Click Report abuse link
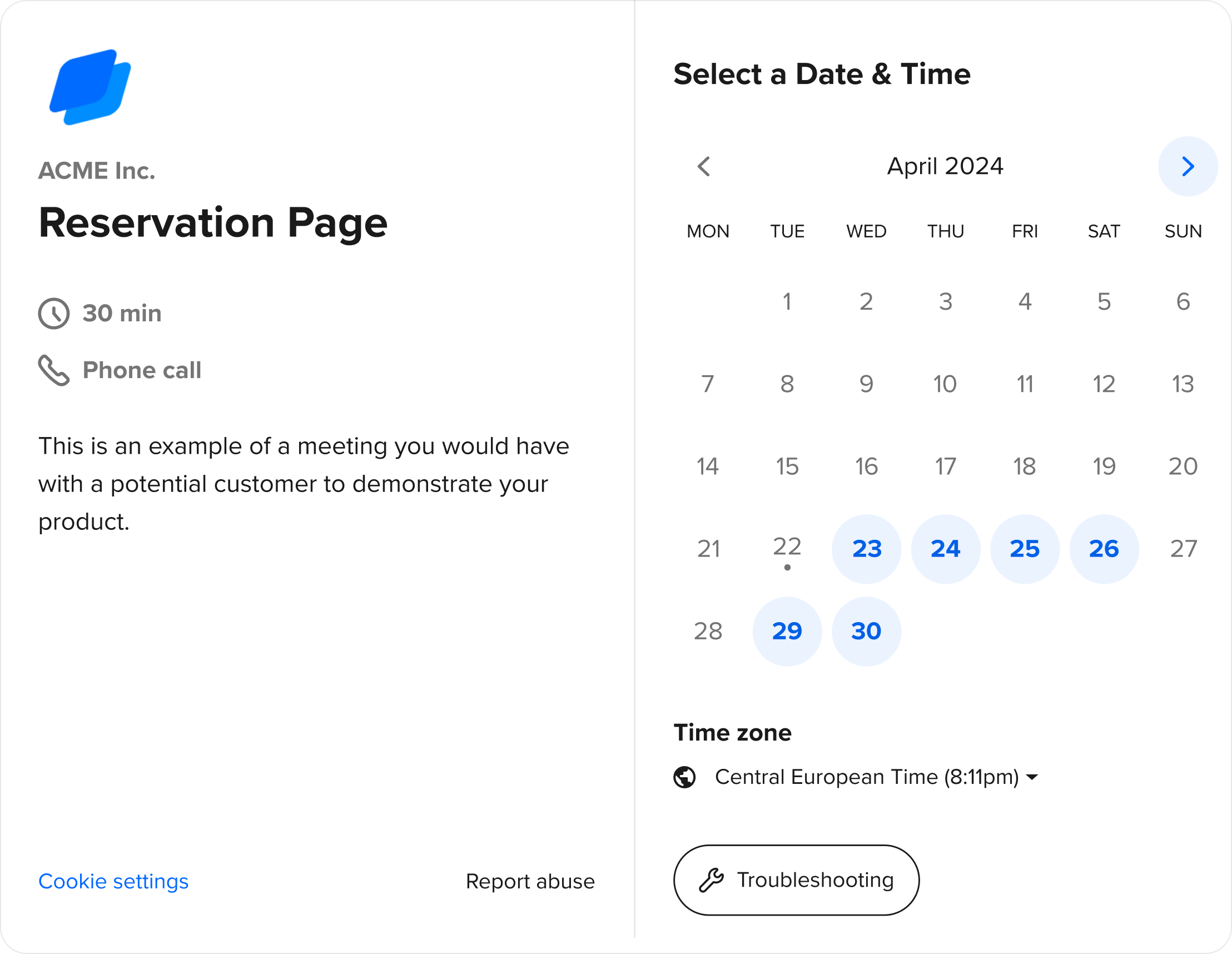Screen dimensions: 1232x954 pyautogui.click(x=530, y=881)
